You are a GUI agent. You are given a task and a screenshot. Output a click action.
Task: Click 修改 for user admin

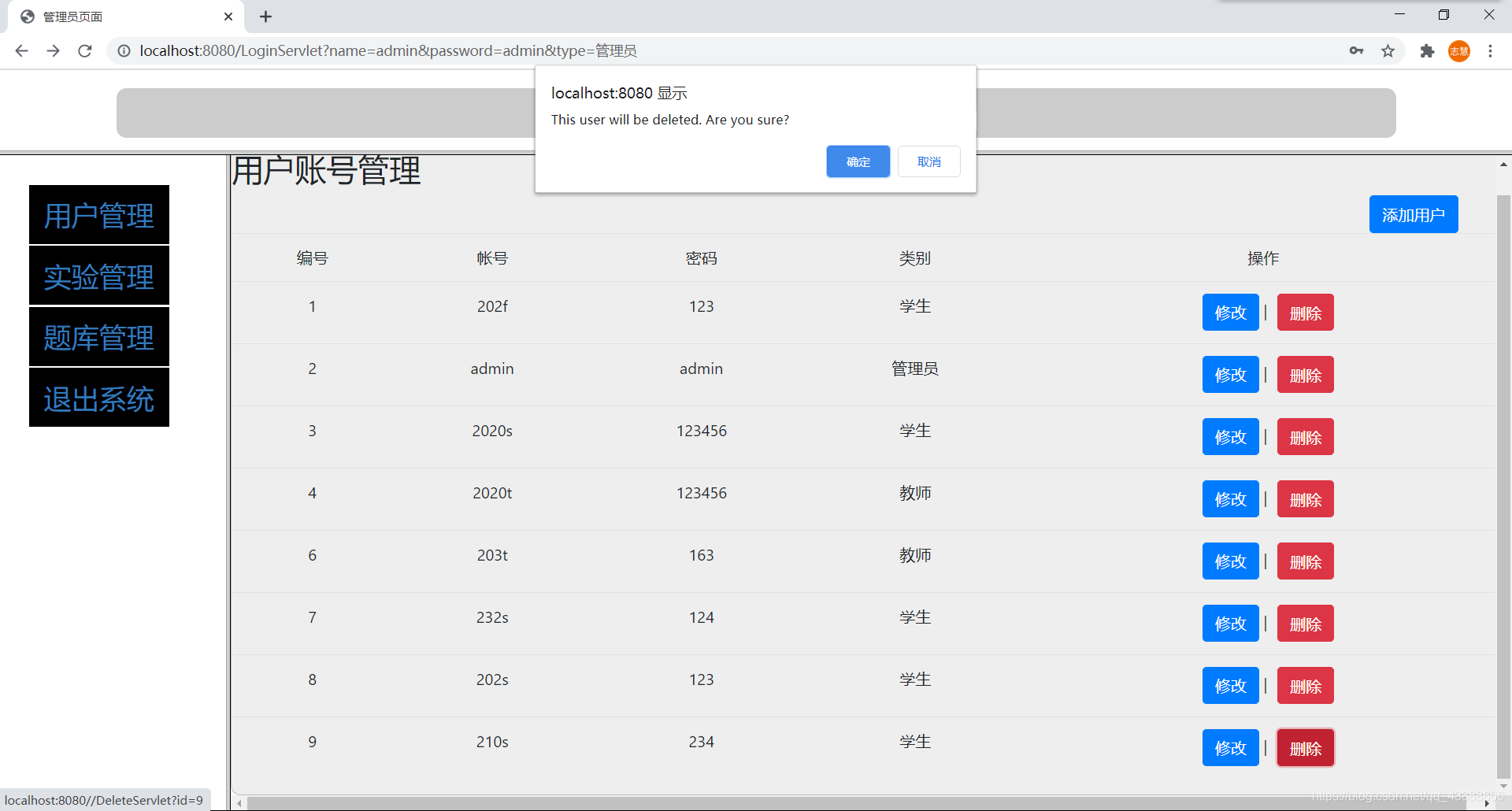(x=1230, y=375)
